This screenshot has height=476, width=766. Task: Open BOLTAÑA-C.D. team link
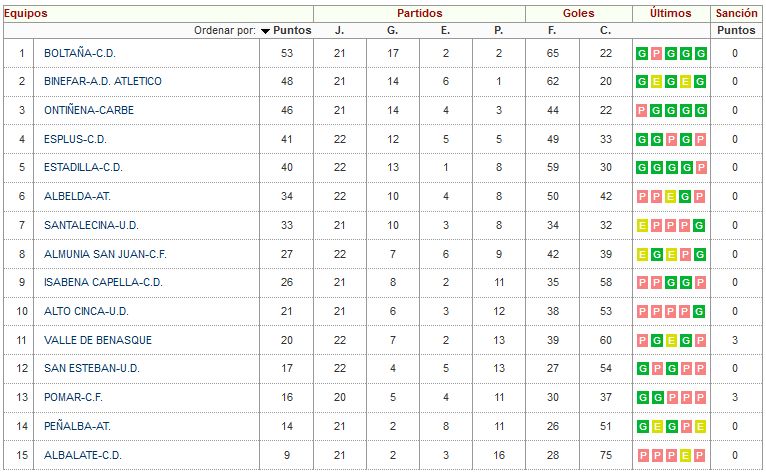pyautogui.click(x=80, y=53)
